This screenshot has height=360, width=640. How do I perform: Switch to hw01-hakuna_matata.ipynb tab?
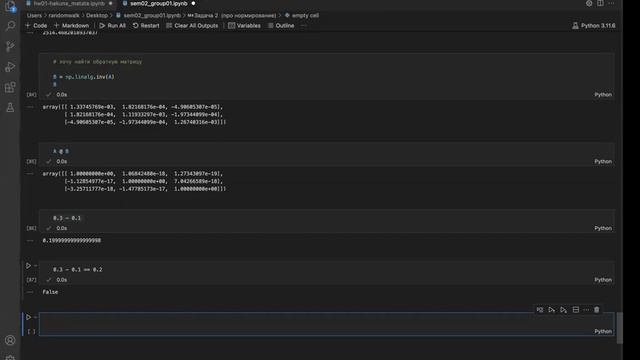tap(69, 3)
